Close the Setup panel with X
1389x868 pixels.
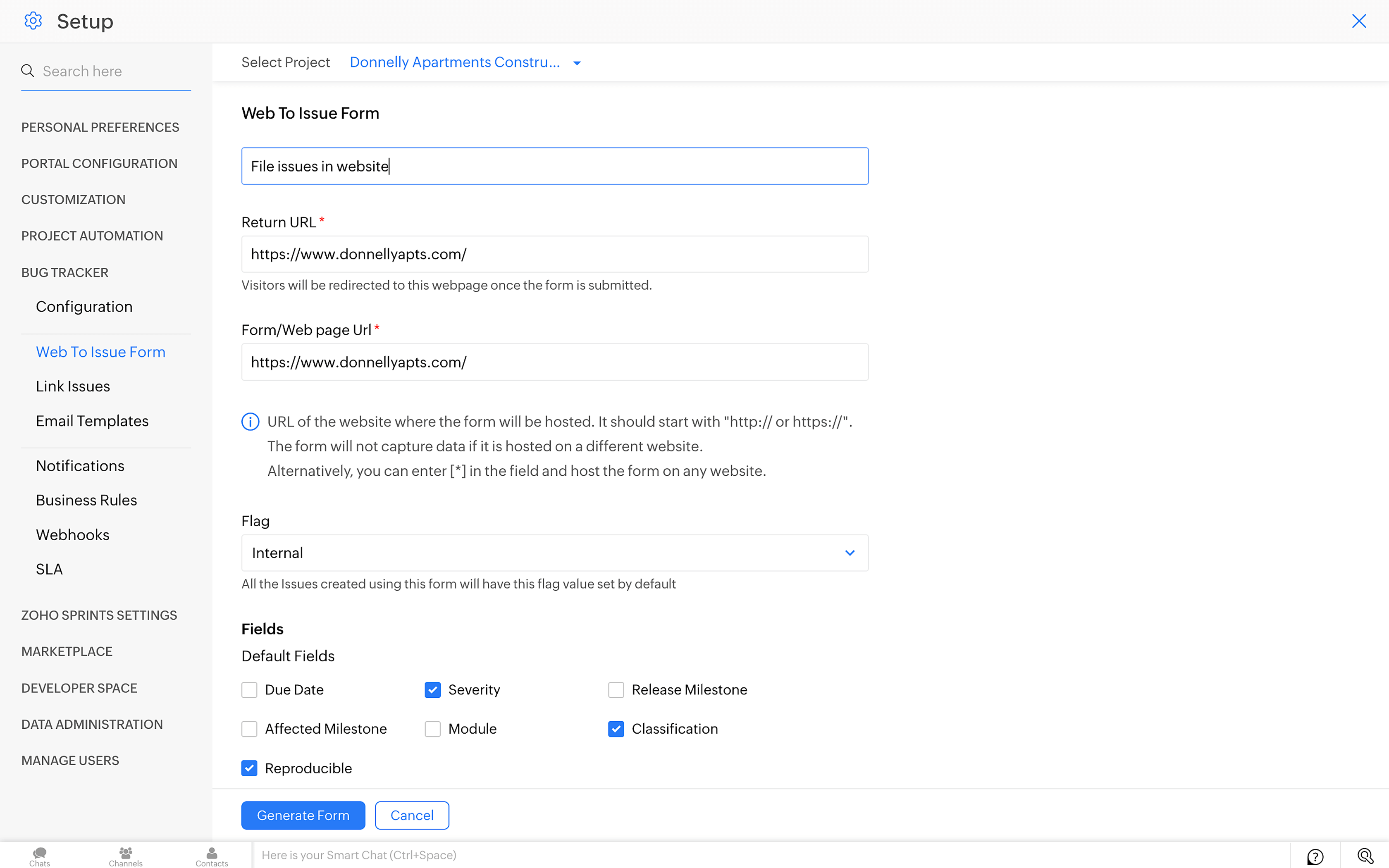[x=1358, y=21]
